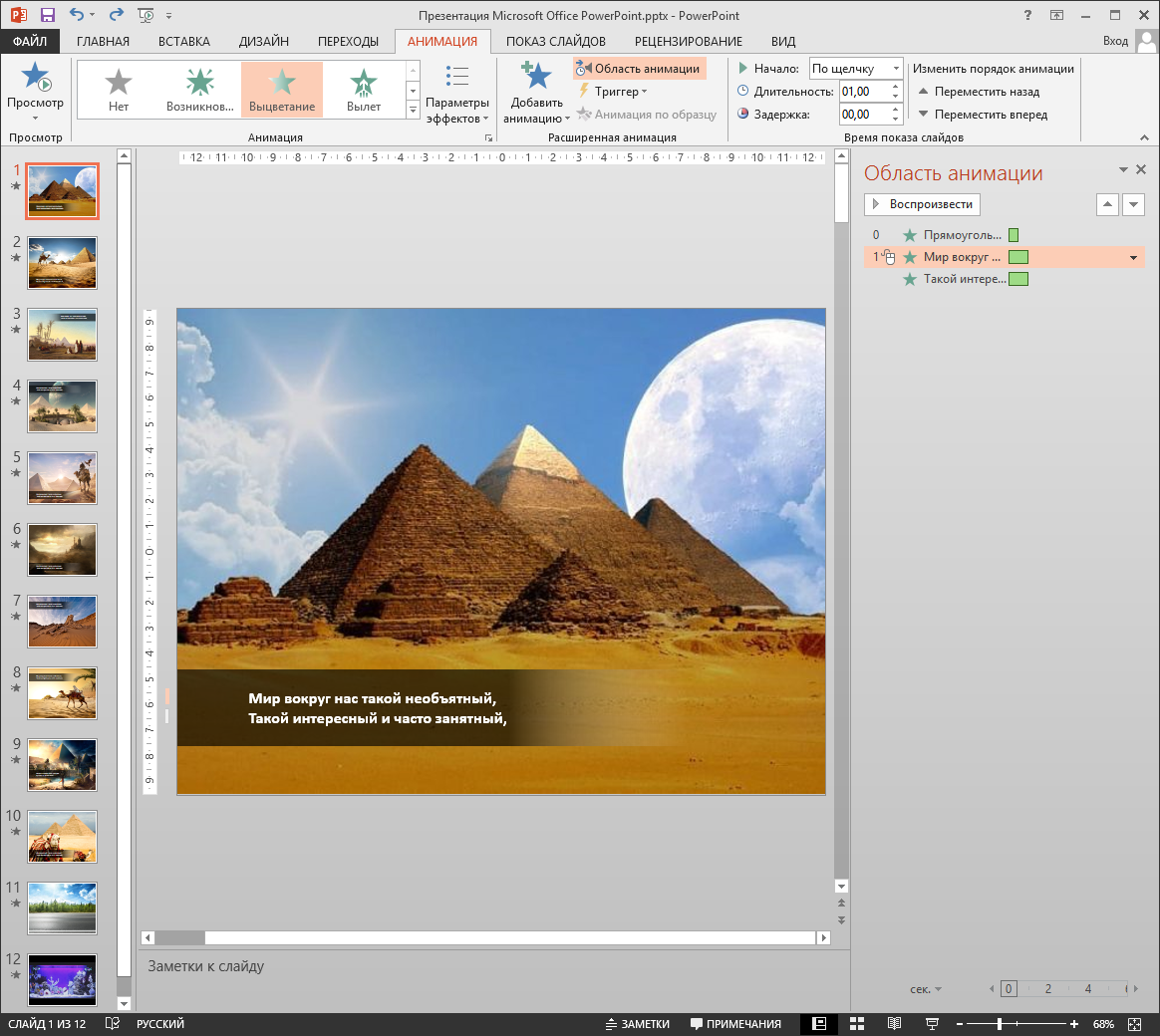Click move-down arrow in animation pane

point(1133,204)
